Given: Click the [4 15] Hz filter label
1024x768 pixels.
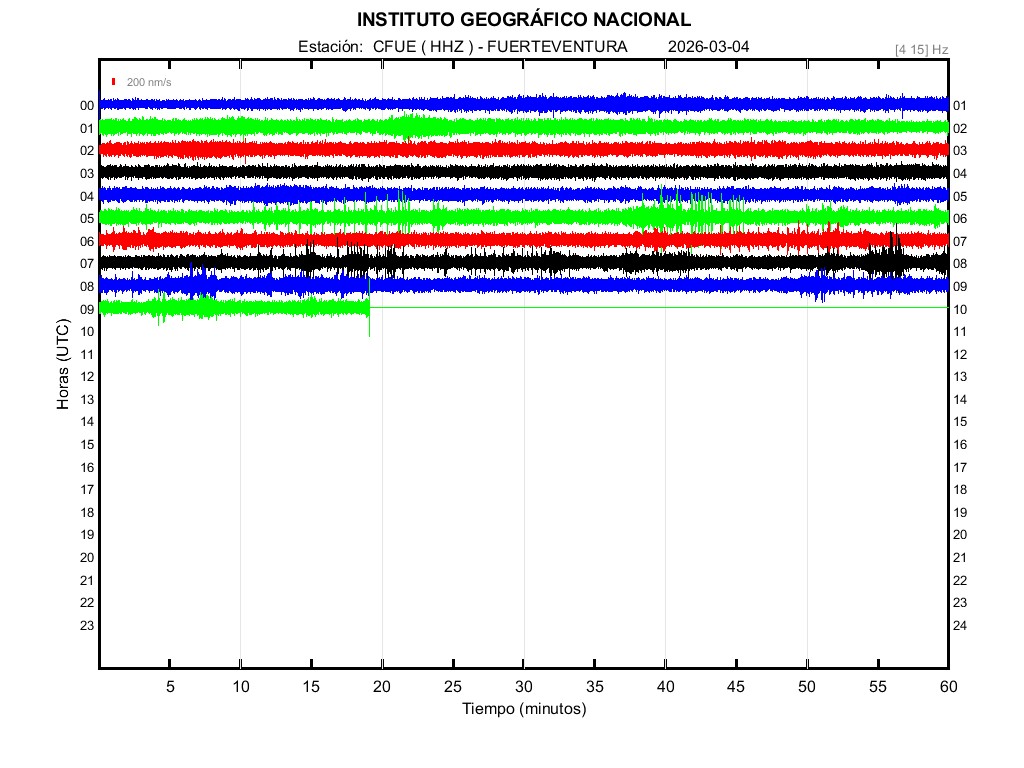Looking at the screenshot, I should click(x=921, y=48).
